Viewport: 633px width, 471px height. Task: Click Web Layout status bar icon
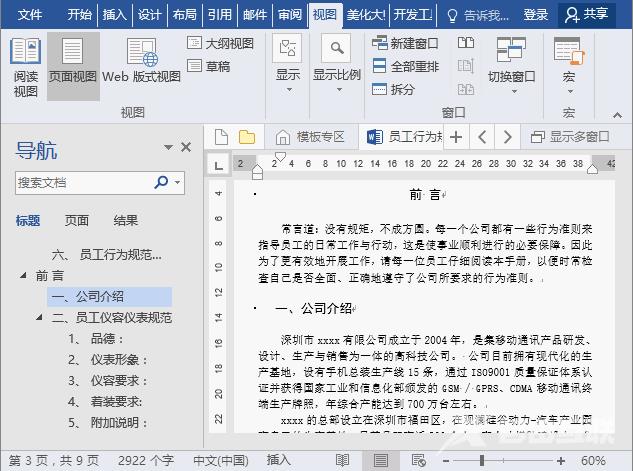click(x=419, y=460)
